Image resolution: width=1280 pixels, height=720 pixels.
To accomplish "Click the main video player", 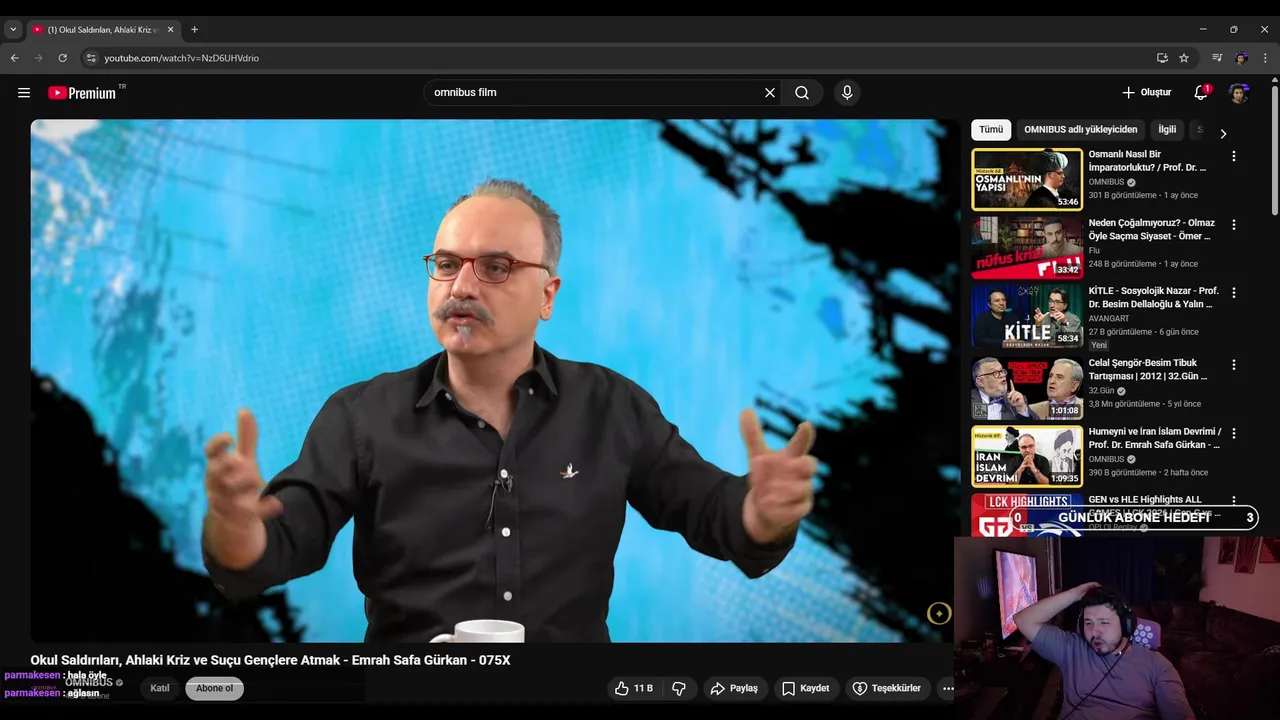I will click(495, 381).
